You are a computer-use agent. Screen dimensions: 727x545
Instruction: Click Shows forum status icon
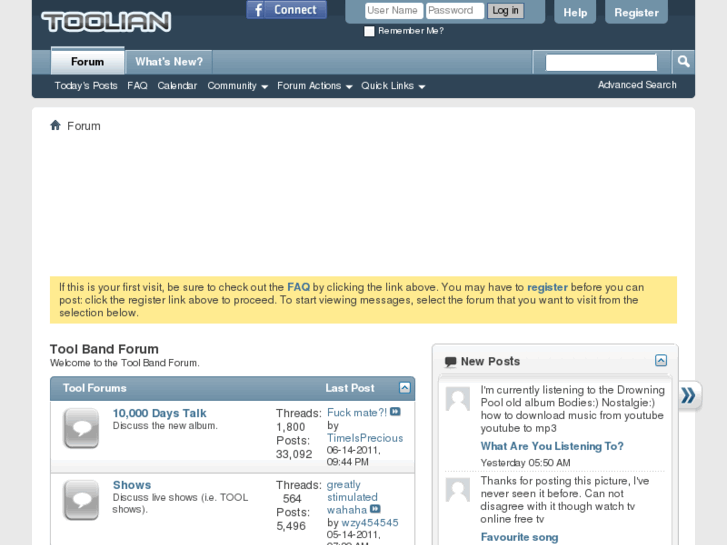coord(81,500)
